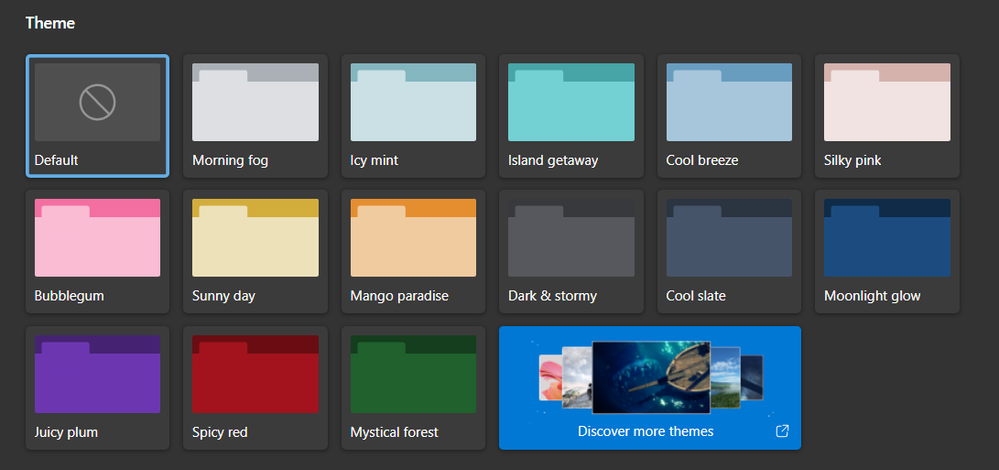Choose the Sunny day theme
Image resolution: width=999 pixels, height=470 pixels.
click(x=255, y=252)
